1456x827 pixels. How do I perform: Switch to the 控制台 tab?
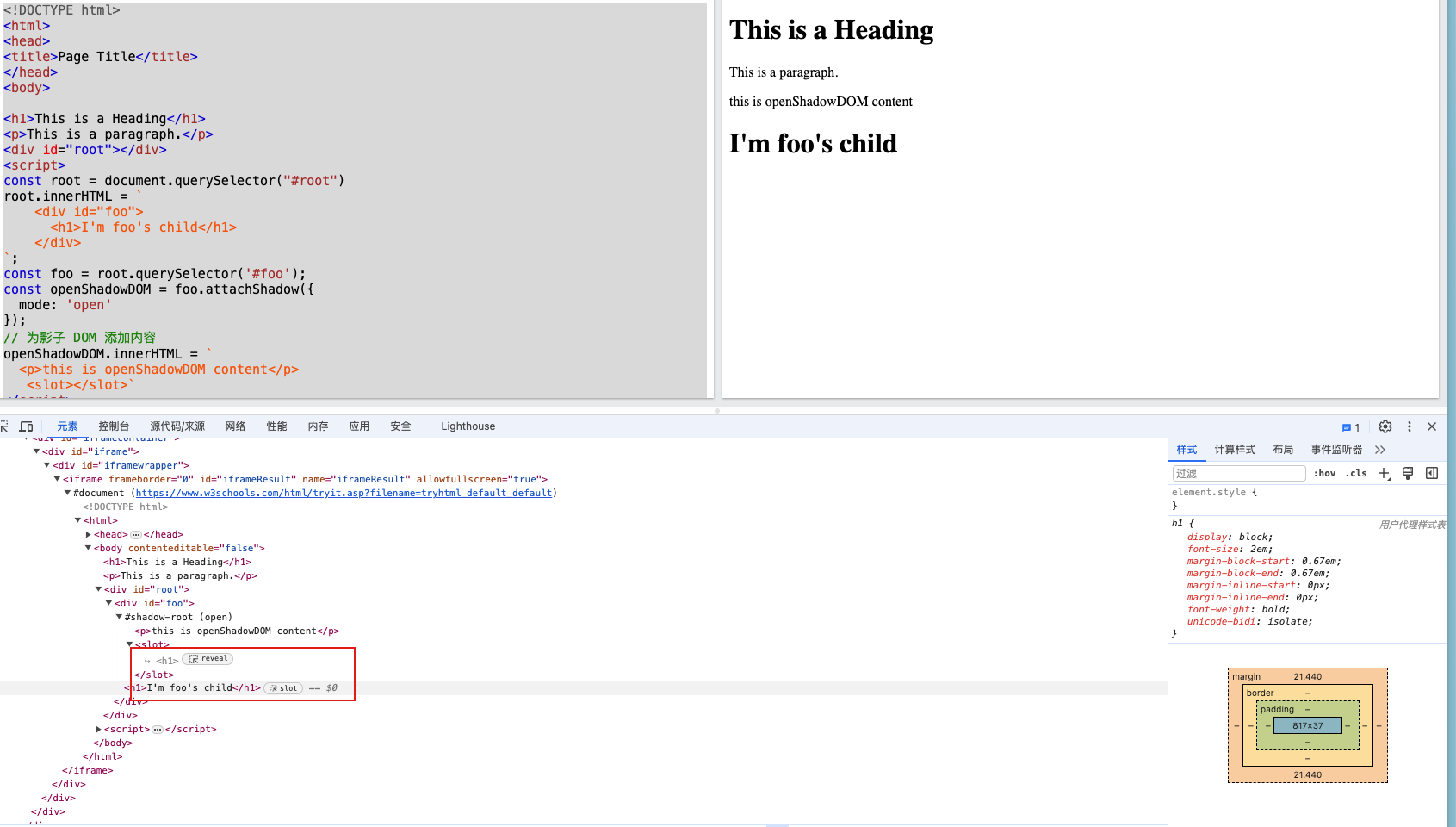(x=114, y=426)
